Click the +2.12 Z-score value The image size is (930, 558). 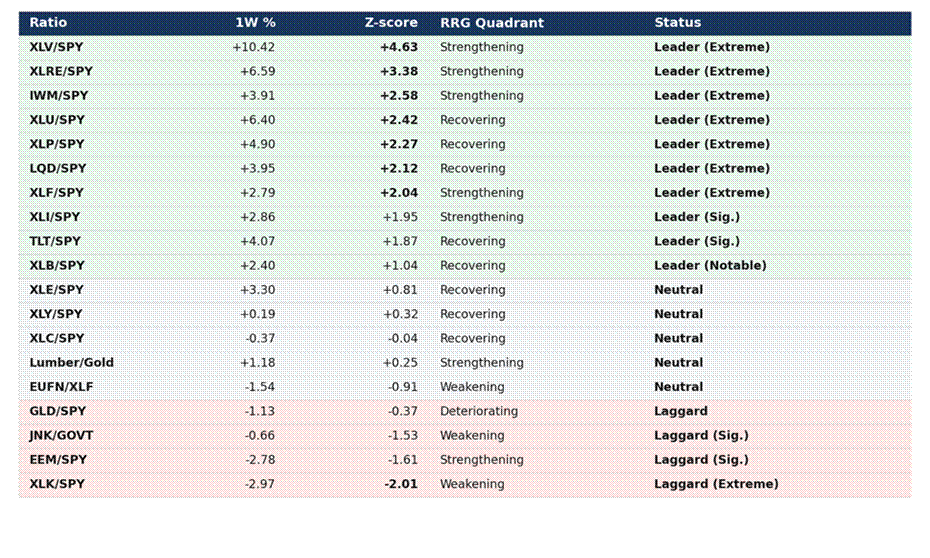tap(399, 168)
